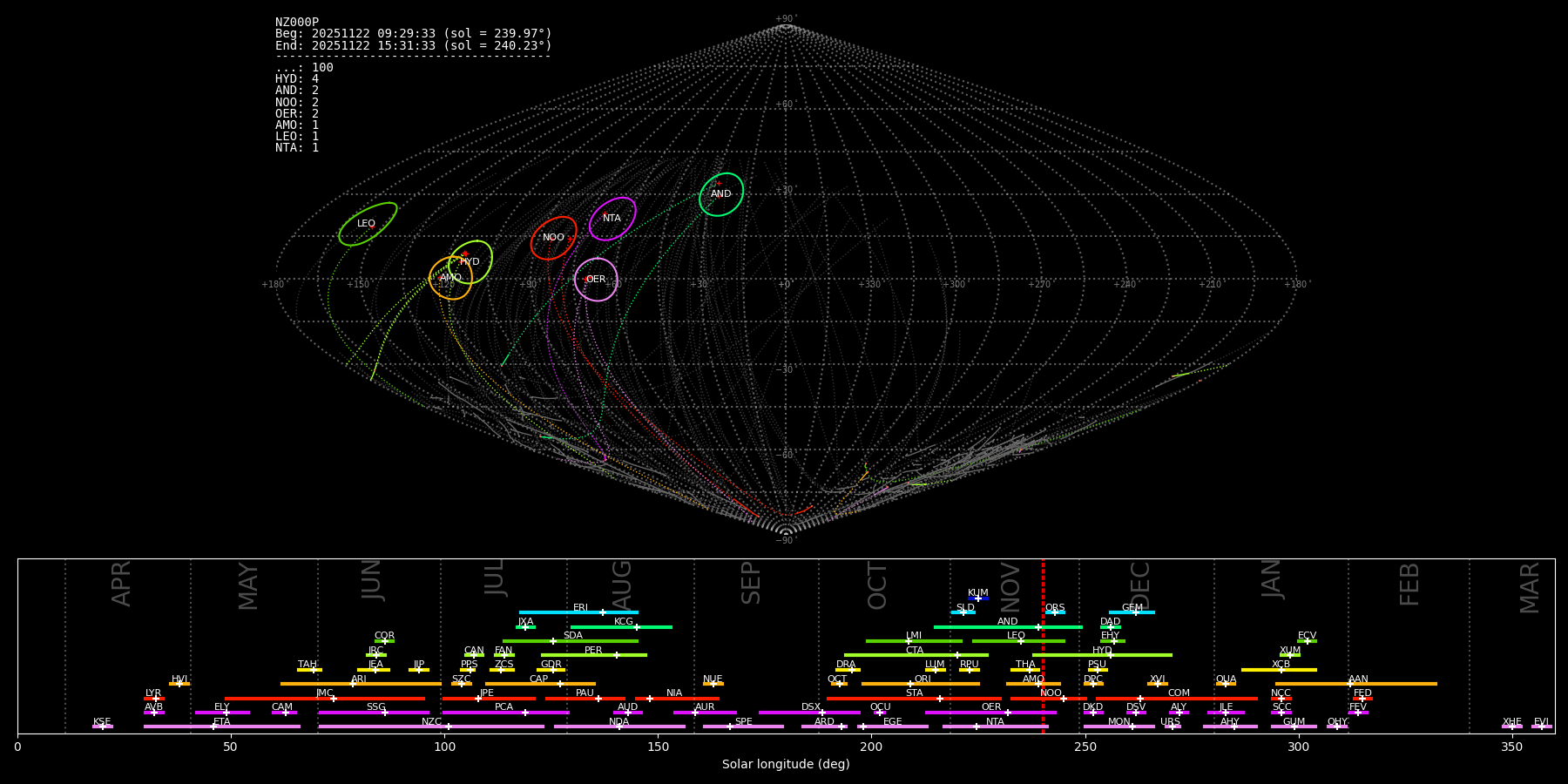Viewport: 1568px width, 784px height.
Task: Click the KSE shower label in timeline
Action: 102,721
